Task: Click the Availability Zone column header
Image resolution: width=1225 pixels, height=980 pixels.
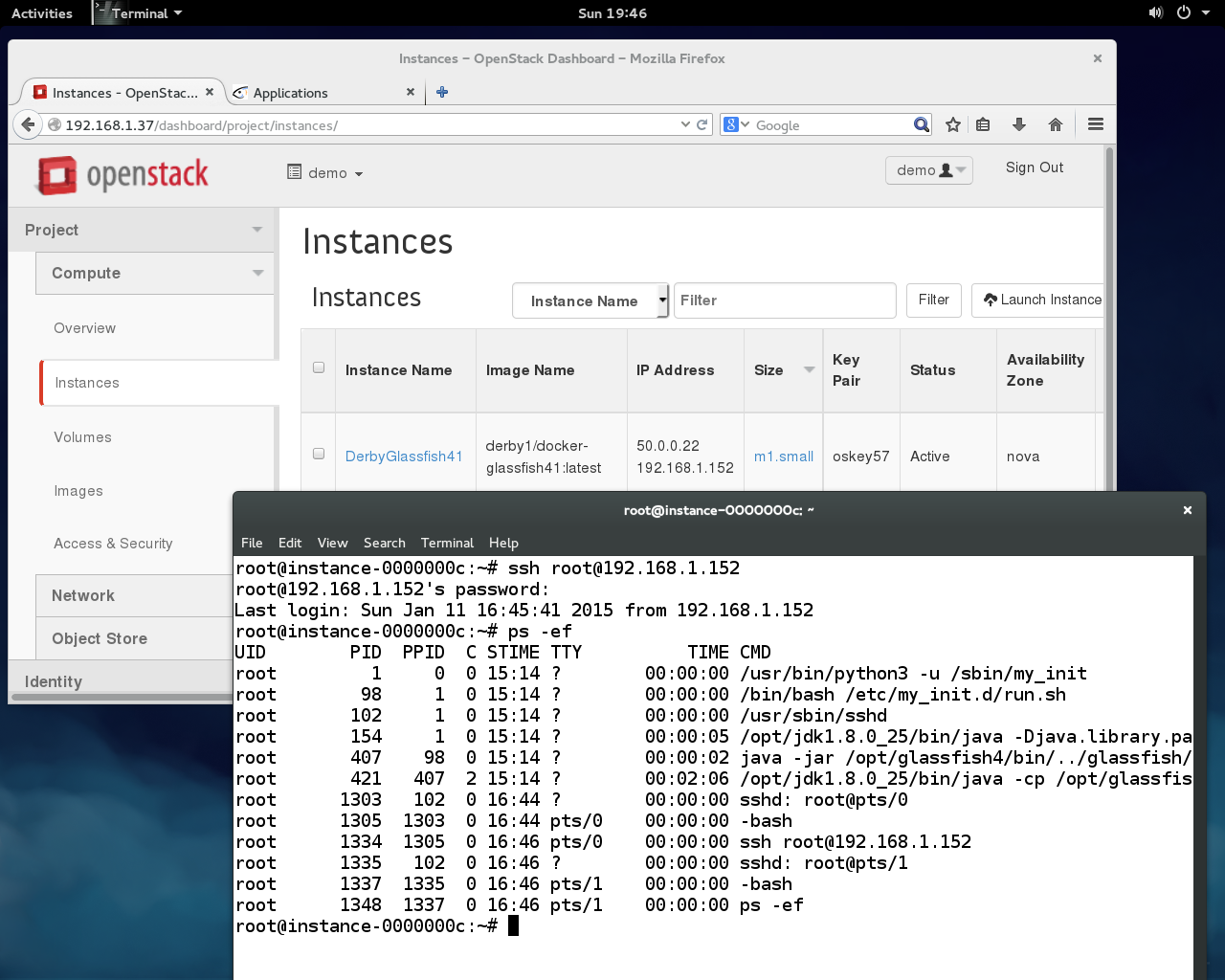Action: coord(1045,370)
